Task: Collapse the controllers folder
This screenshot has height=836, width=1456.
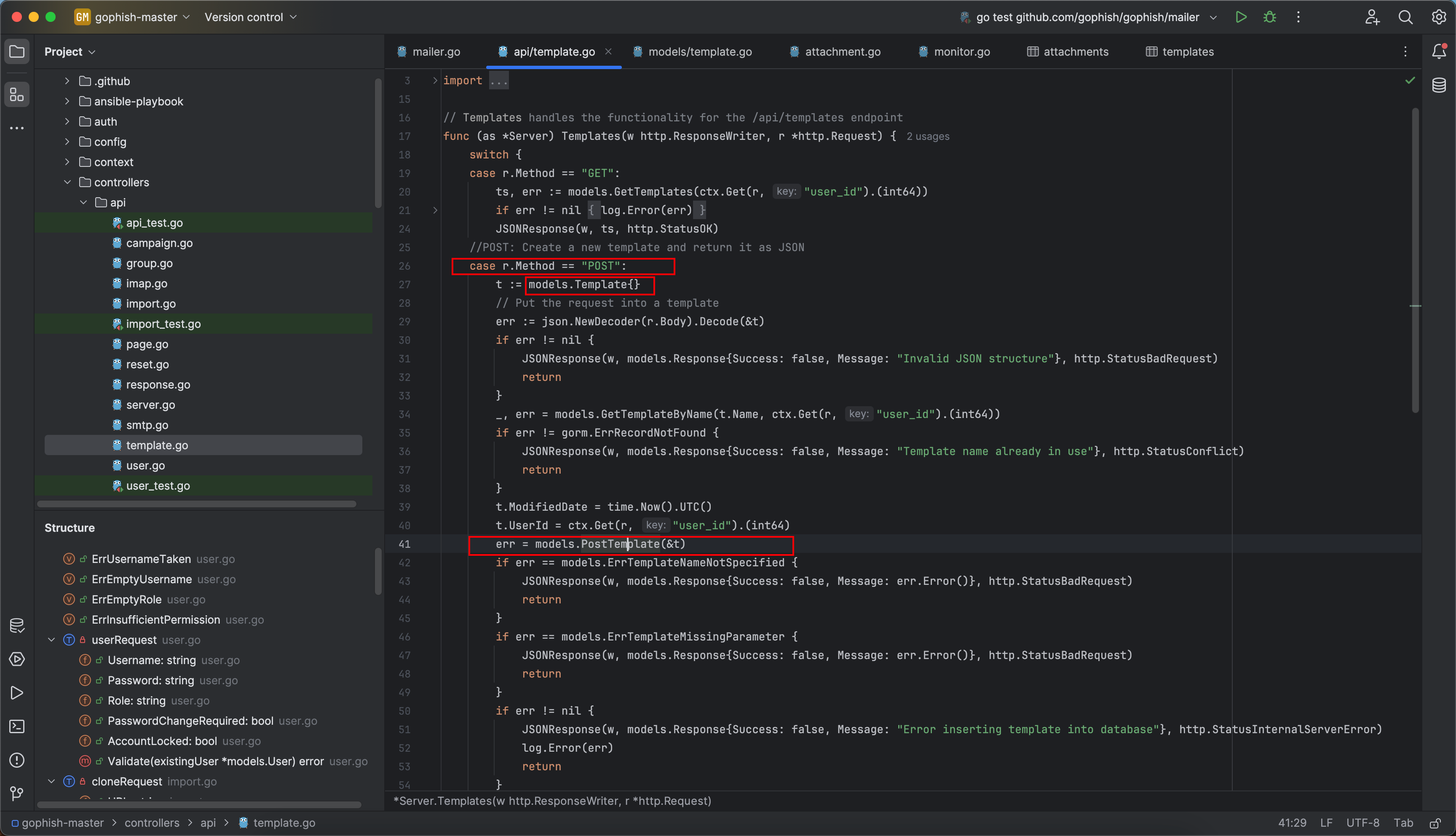Action: 67,182
